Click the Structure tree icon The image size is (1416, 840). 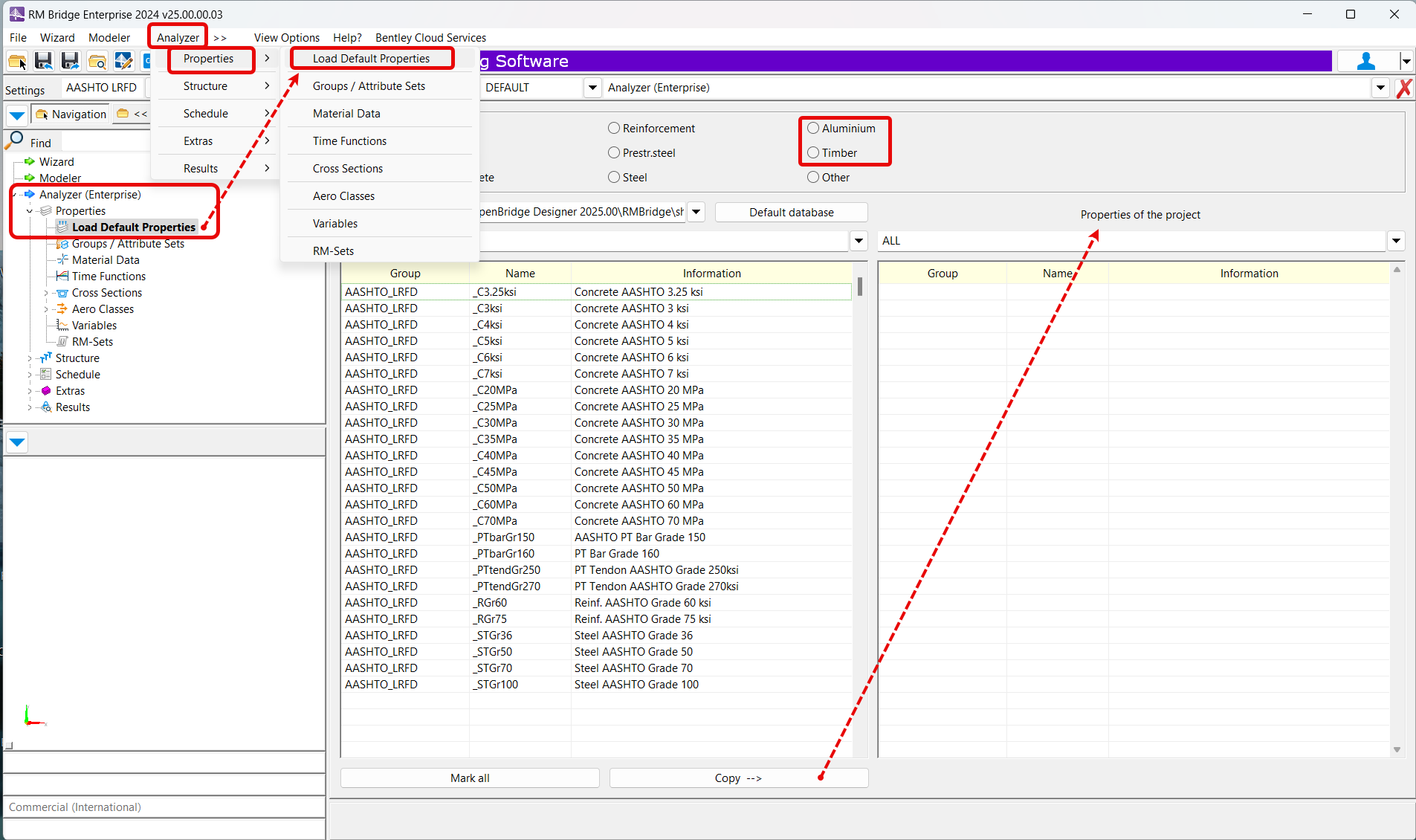46,358
